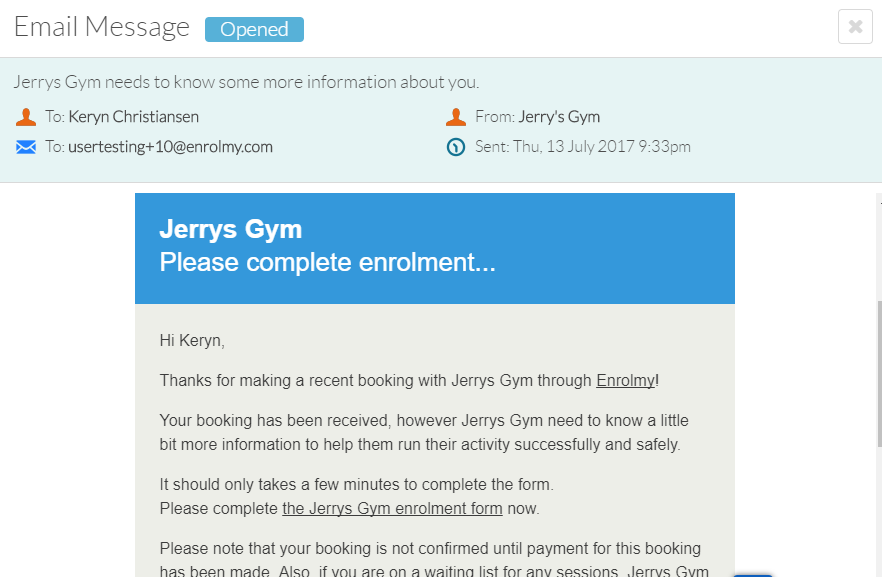Click the email subject line text
The width and height of the screenshot is (882, 577).
(x=246, y=82)
